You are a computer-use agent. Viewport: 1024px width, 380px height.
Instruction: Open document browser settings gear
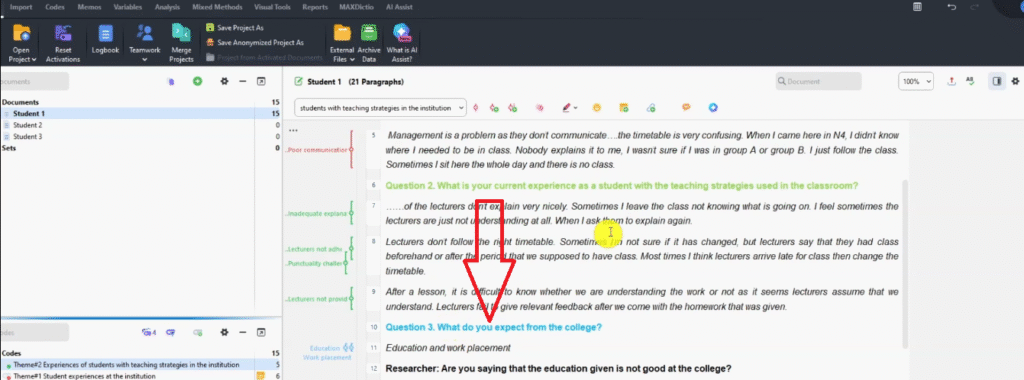tap(224, 81)
